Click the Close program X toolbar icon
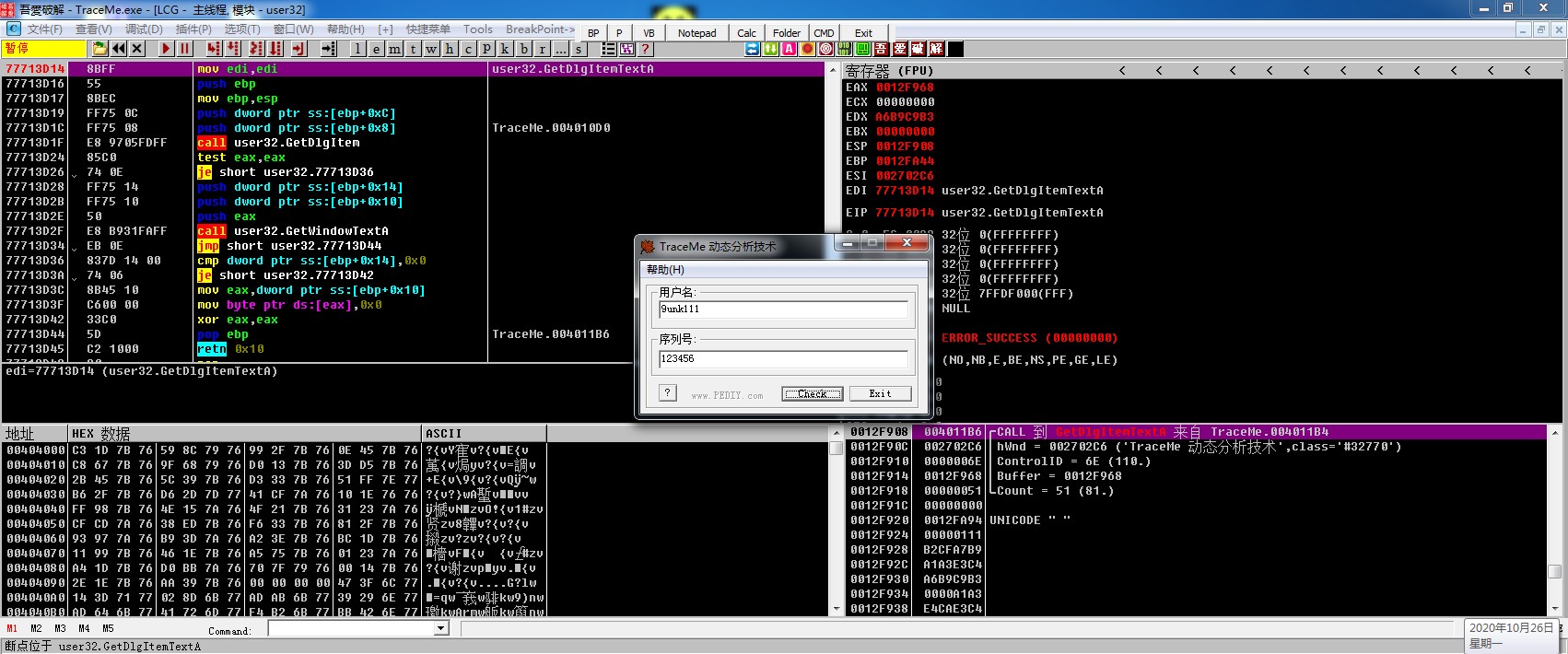Viewport: 1568px width, 654px height. pyautogui.click(x=137, y=49)
